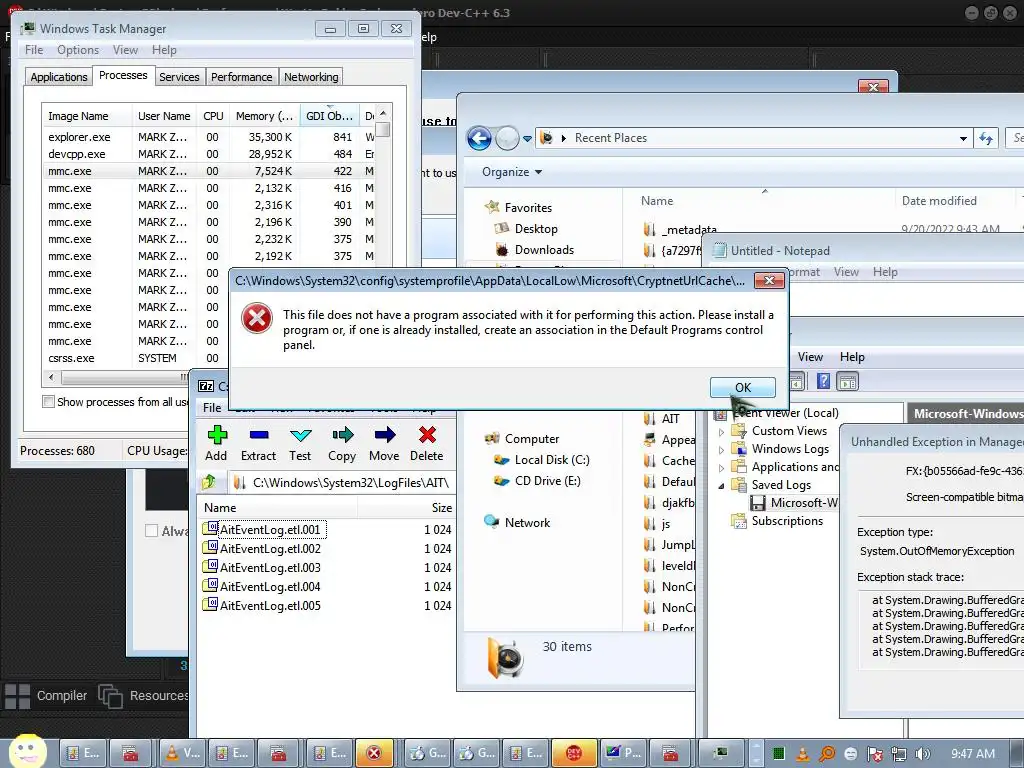1024x768 pixels.
Task: Sort processes by Image Name column
Action: (x=87, y=116)
